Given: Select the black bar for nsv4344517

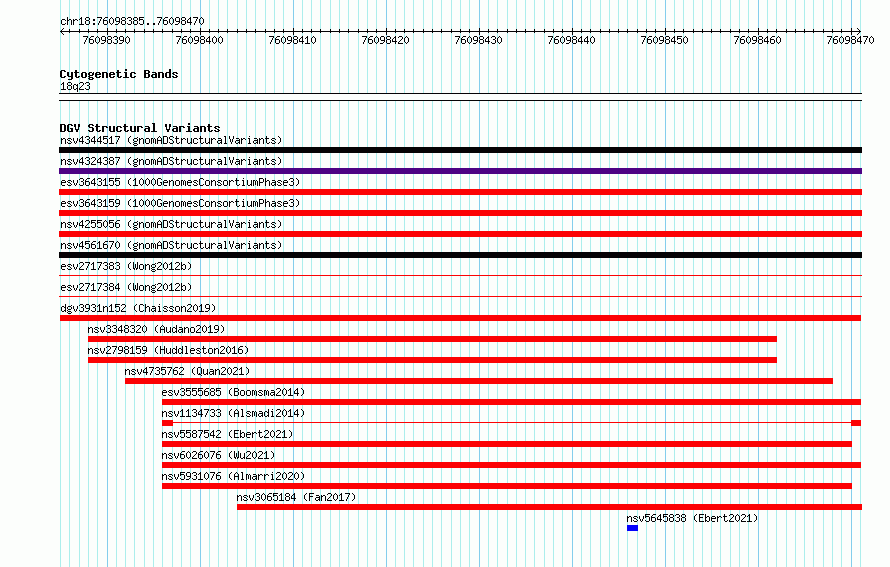Looking at the screenshot, I should coord(460,150).
